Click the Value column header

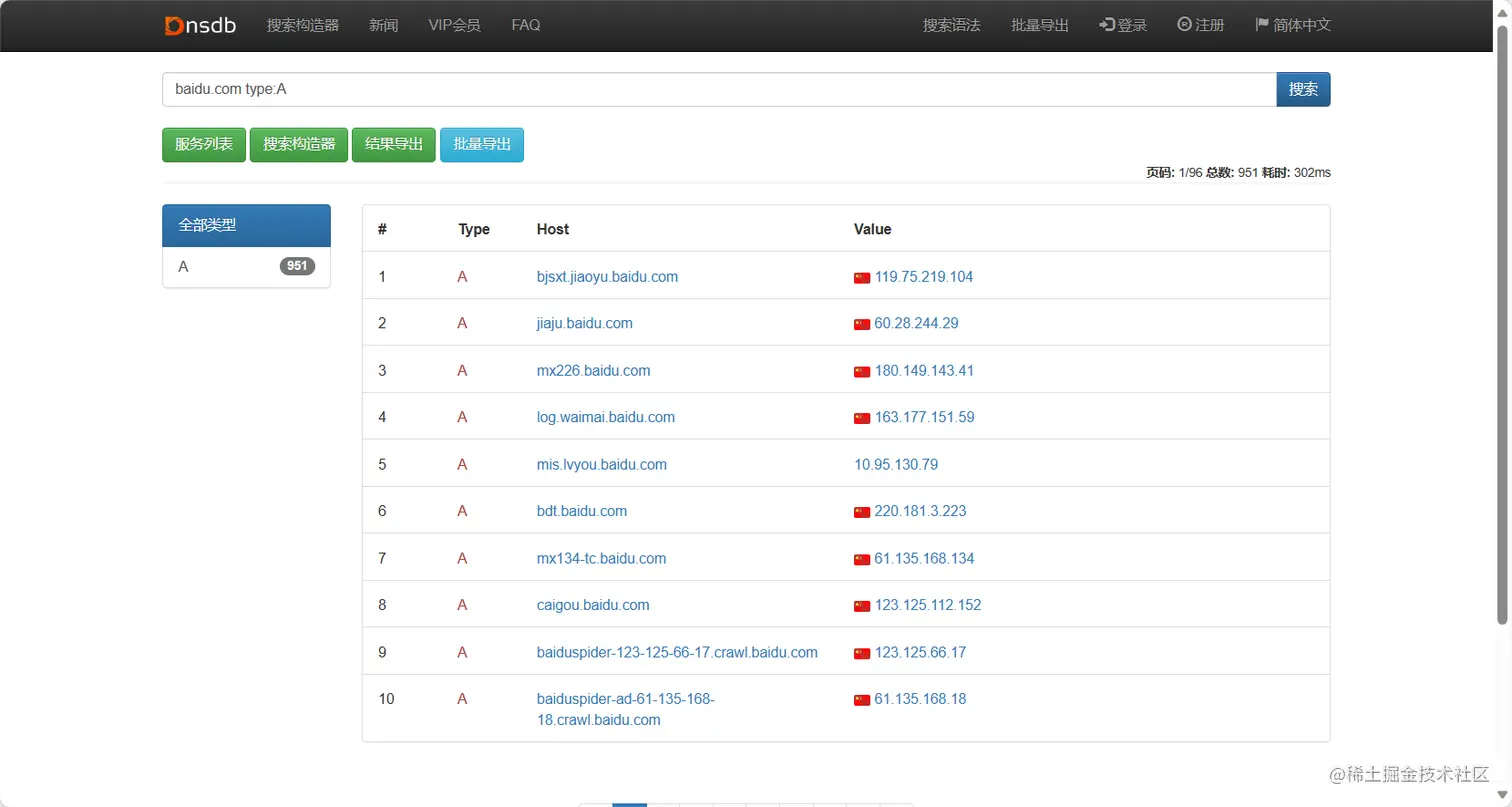[x=872, y=229]
